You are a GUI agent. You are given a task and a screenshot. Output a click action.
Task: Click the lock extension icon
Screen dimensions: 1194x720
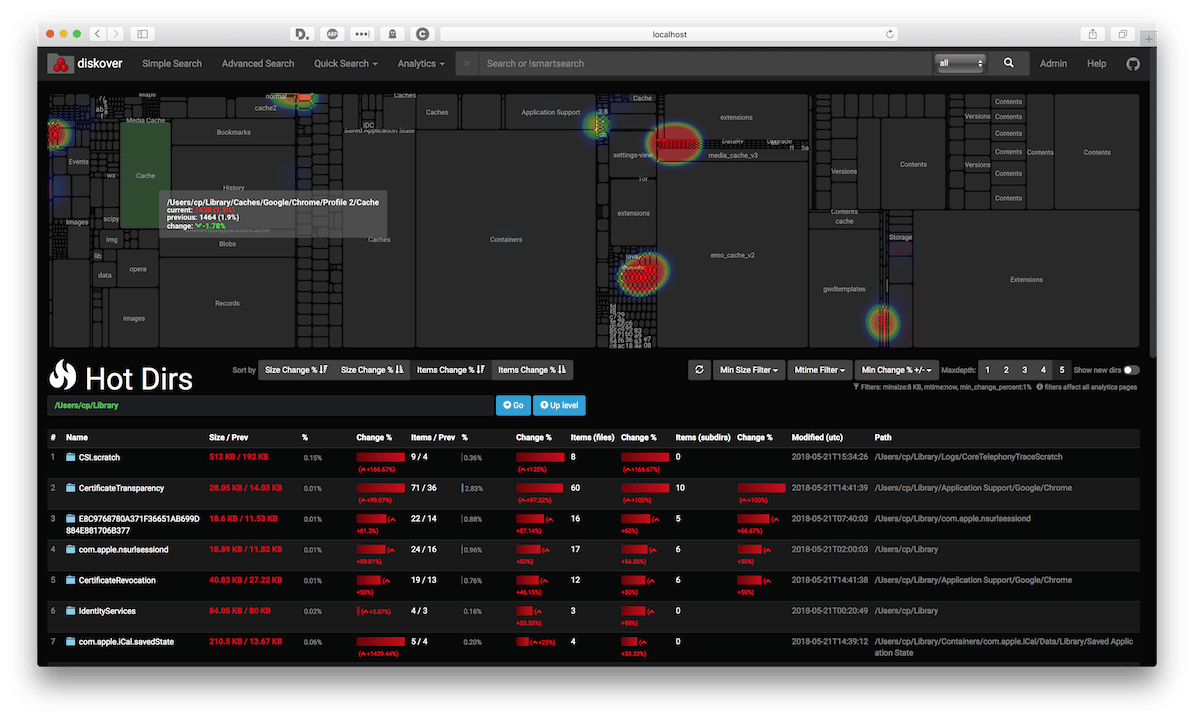(392, 33)
